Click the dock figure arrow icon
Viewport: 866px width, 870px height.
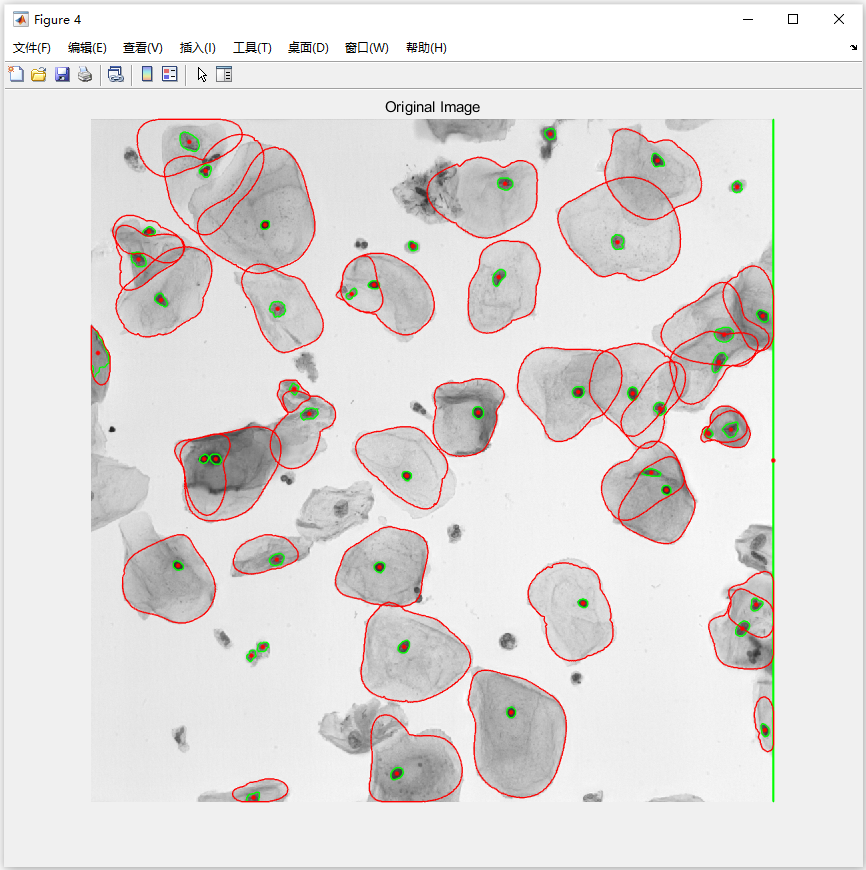(853, 48)
